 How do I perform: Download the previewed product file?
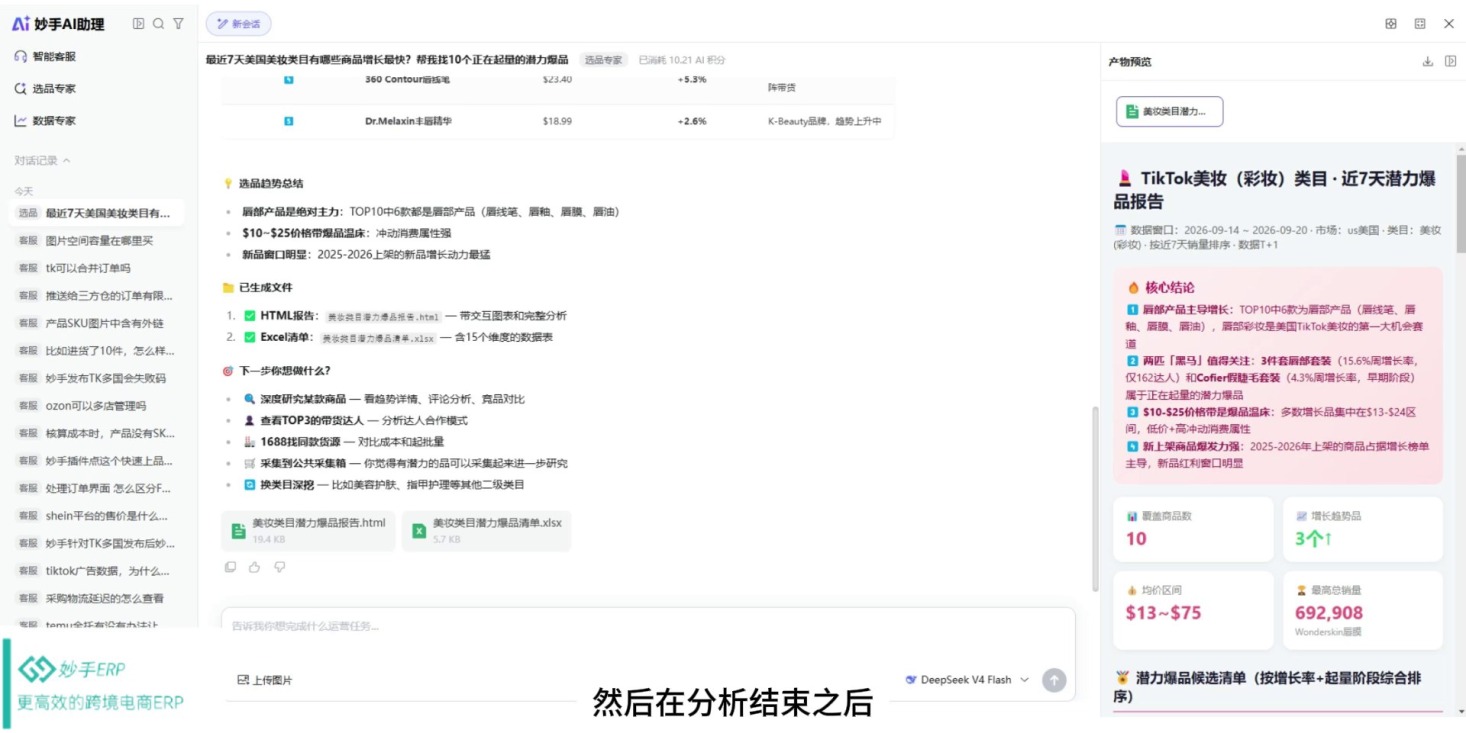[x=1427, y=61]
